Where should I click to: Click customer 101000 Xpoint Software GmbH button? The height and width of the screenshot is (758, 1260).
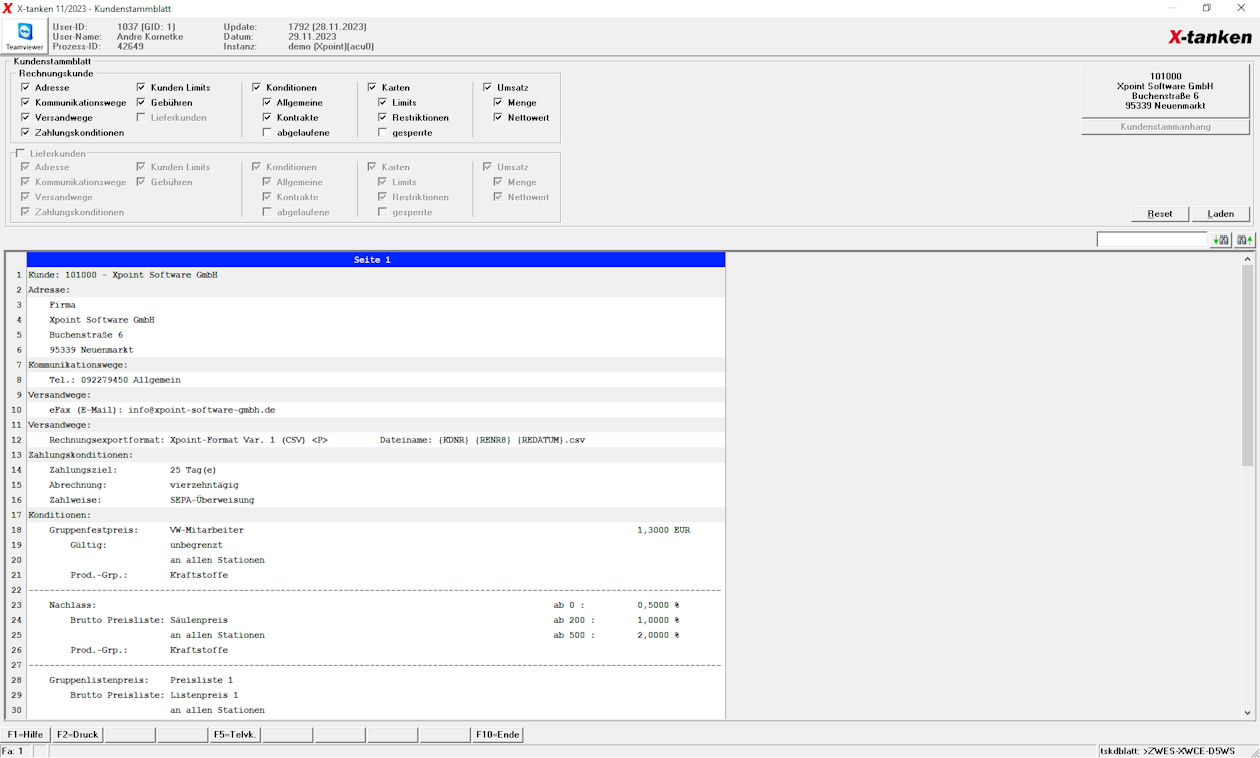(x=1165, y=91)
